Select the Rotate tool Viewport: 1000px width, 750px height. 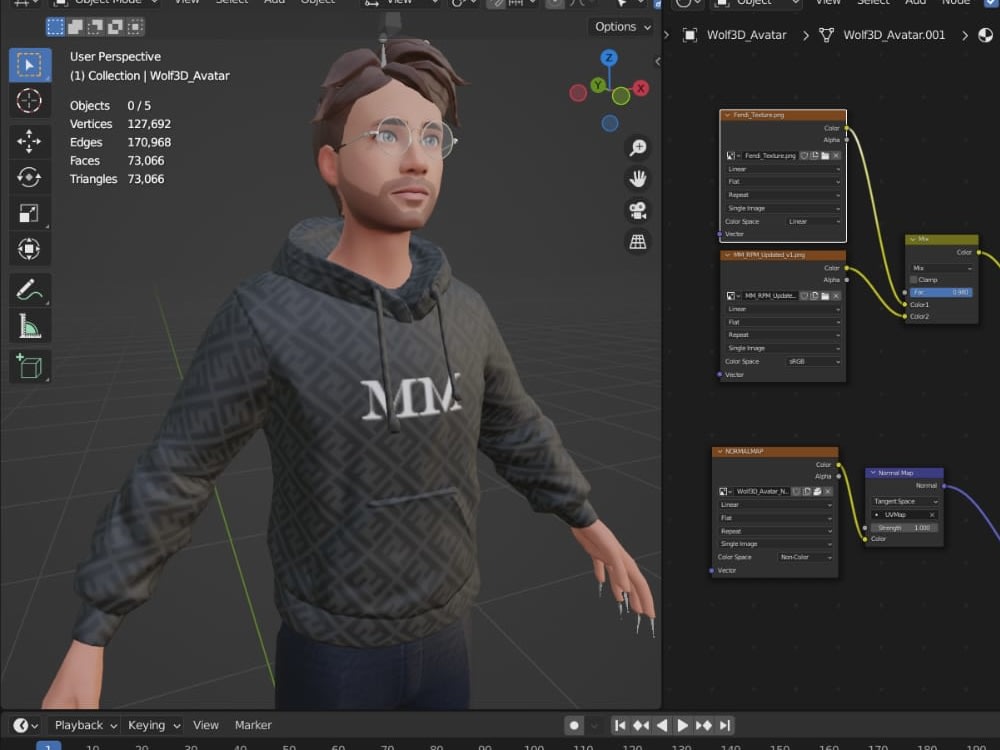point(31,177)
